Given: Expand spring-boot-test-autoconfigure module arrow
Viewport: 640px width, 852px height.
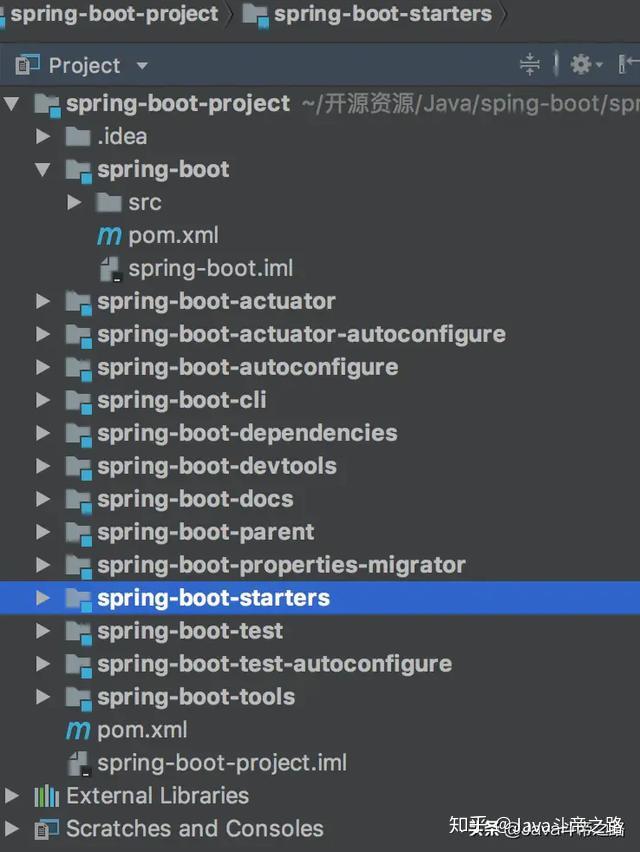Looking at the screenshot, I should [43, 664].
